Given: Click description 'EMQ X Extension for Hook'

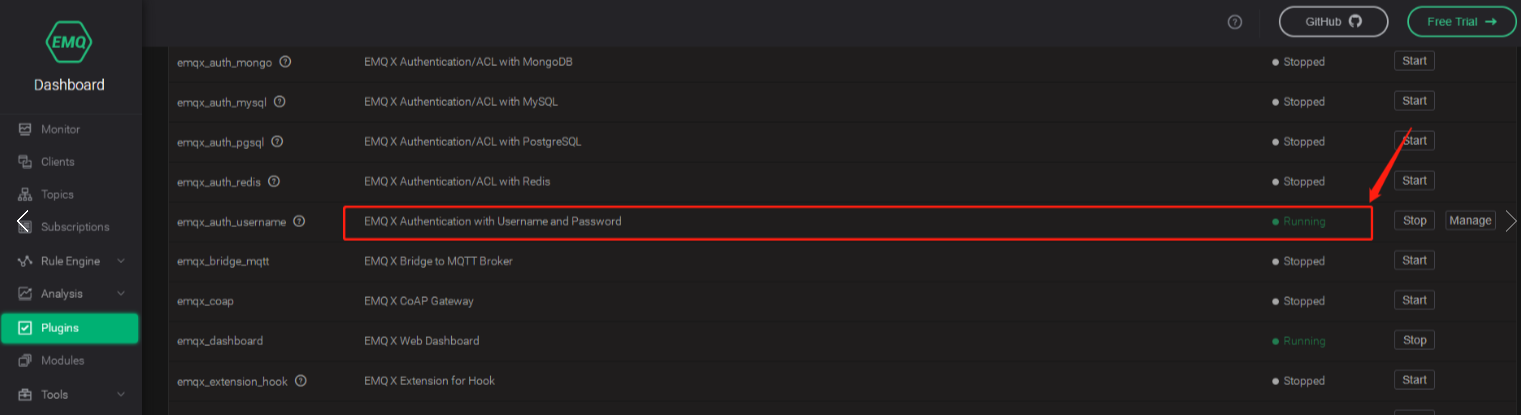Looking at the screenshot, I should click(430, 381).
